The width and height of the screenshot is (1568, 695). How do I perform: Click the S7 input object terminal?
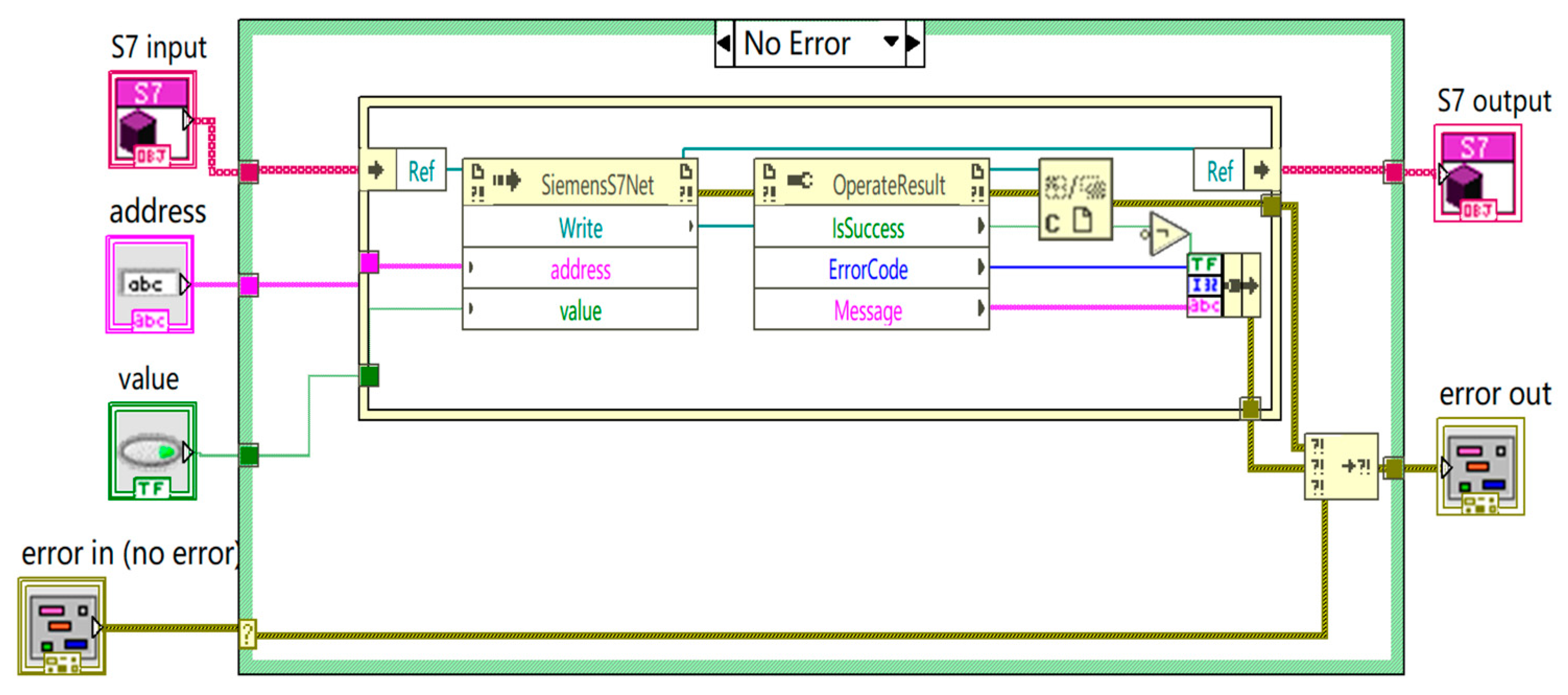152,120
